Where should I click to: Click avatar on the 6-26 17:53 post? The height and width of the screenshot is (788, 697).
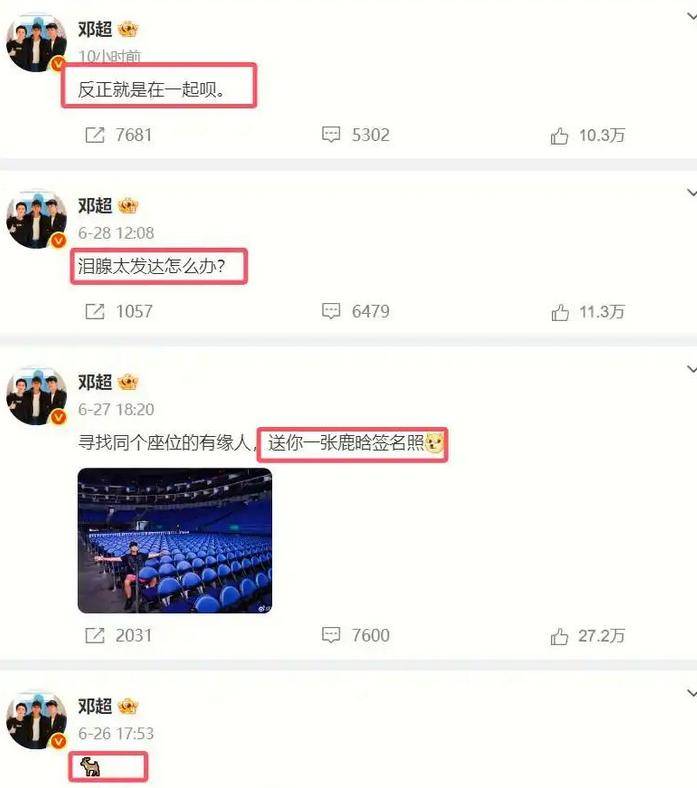click(x=36, y=720)
